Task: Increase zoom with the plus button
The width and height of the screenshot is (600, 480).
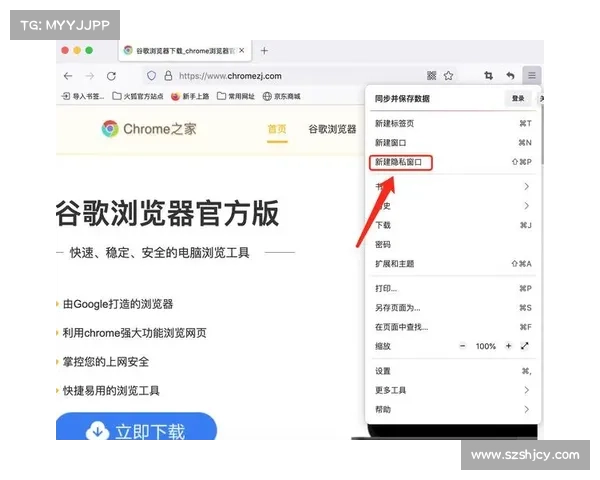Action: click(x=508, y=346)
